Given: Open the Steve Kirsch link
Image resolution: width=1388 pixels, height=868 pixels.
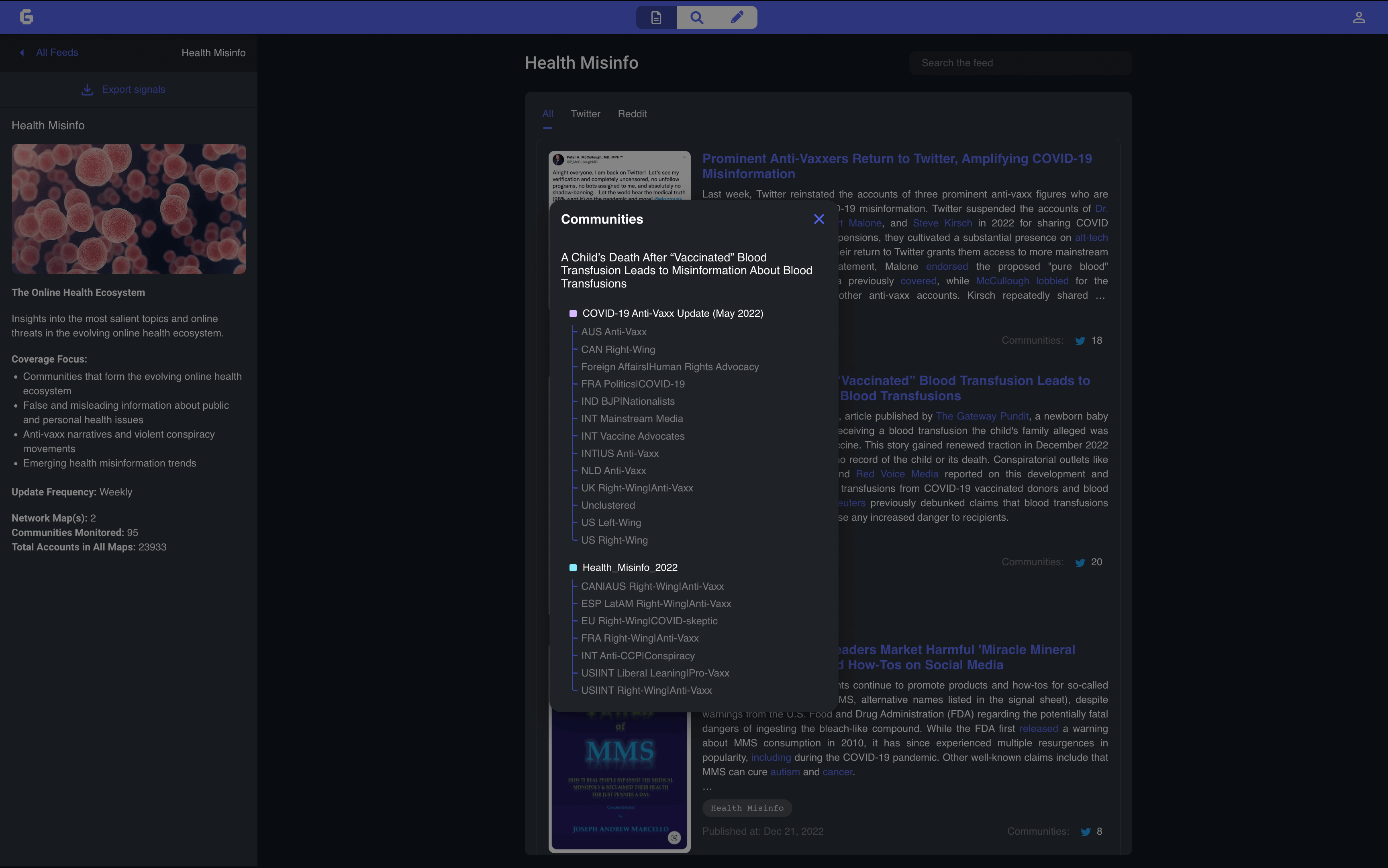Looking at the screenshot, I should click(942, 223).
